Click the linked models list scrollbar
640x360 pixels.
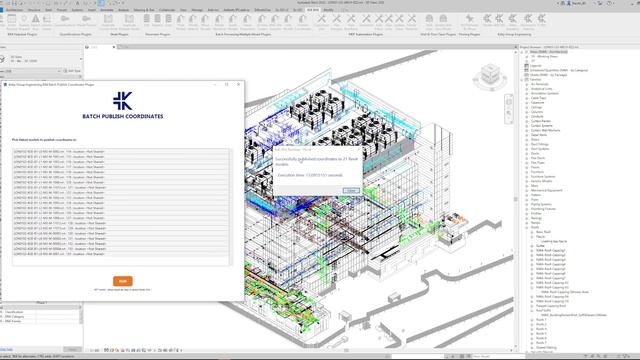[231, 207]
